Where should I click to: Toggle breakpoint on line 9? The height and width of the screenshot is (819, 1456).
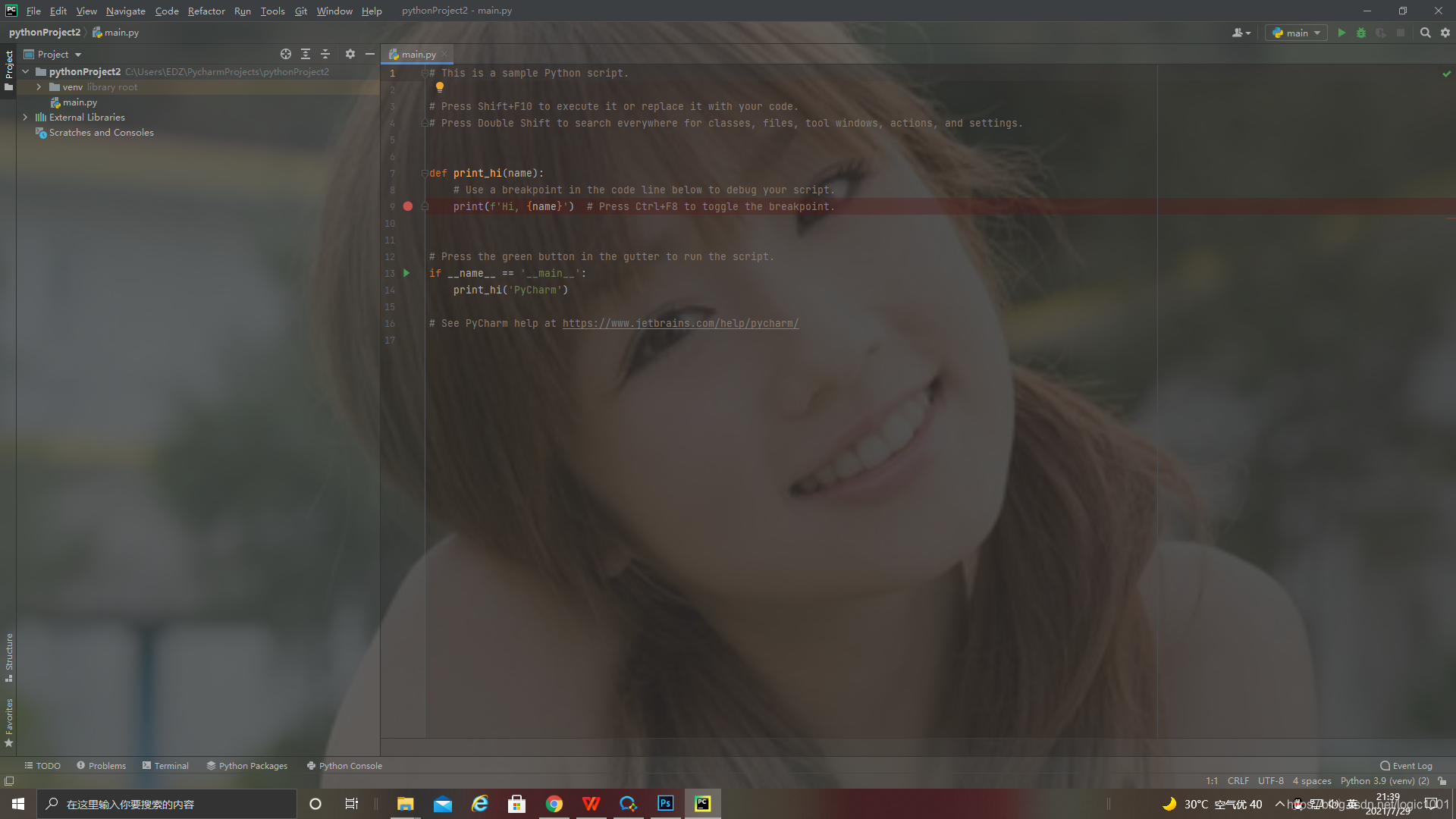408,206
